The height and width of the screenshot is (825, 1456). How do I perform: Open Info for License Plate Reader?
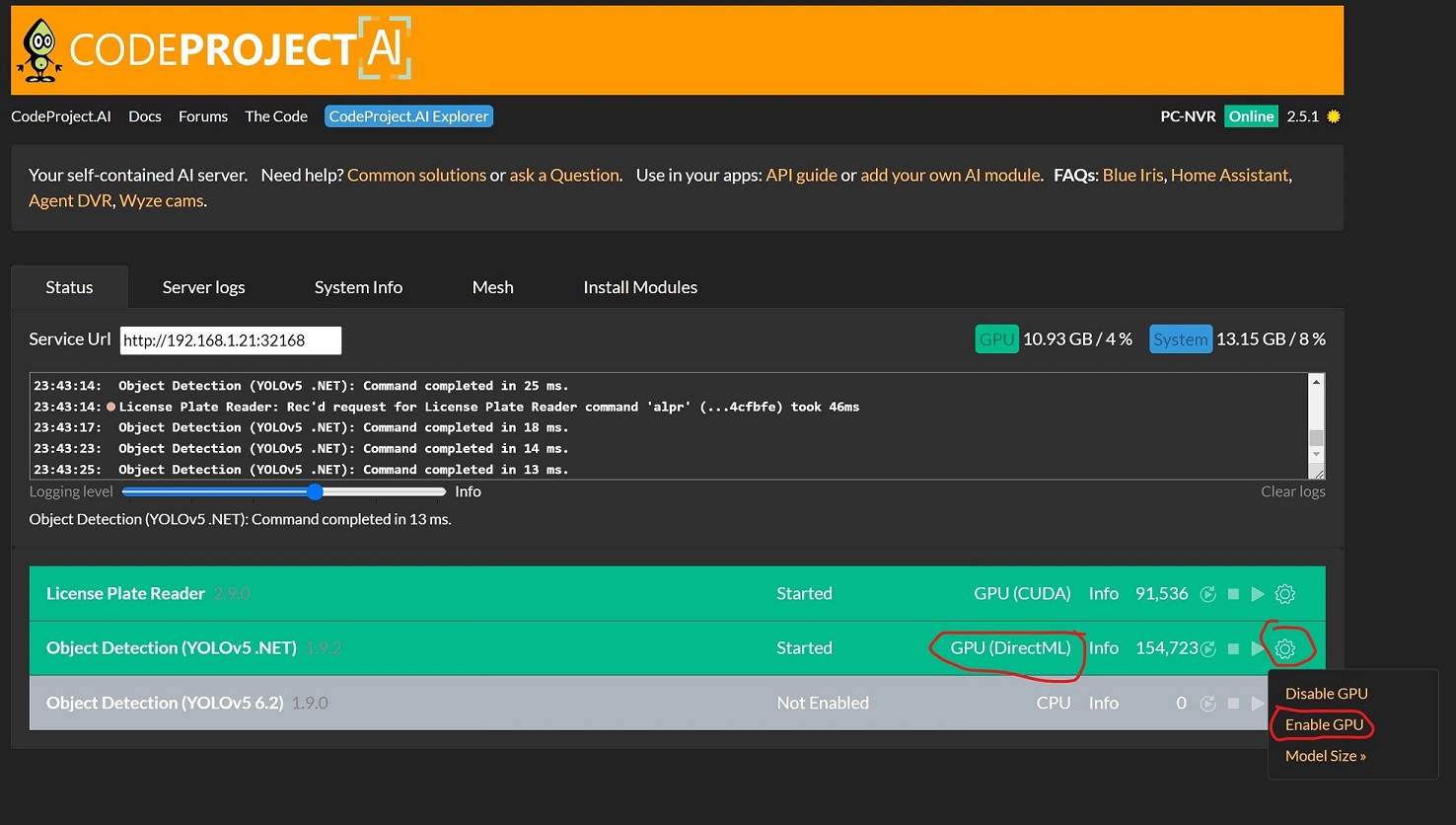[1103, 594]
